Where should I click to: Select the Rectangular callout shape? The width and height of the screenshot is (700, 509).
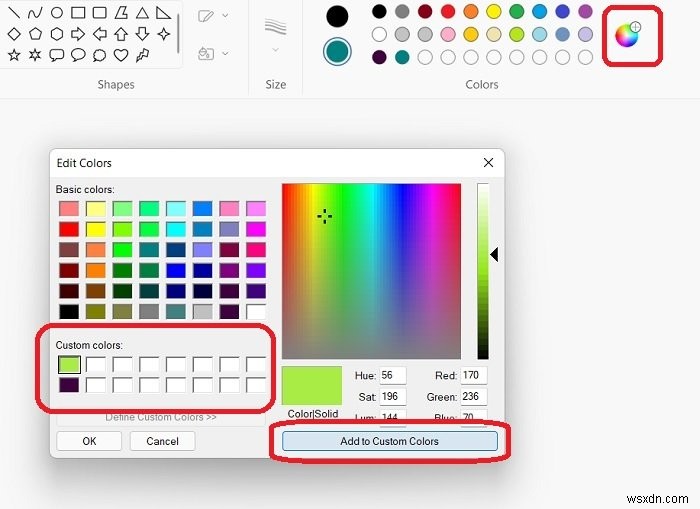point(57,55)
